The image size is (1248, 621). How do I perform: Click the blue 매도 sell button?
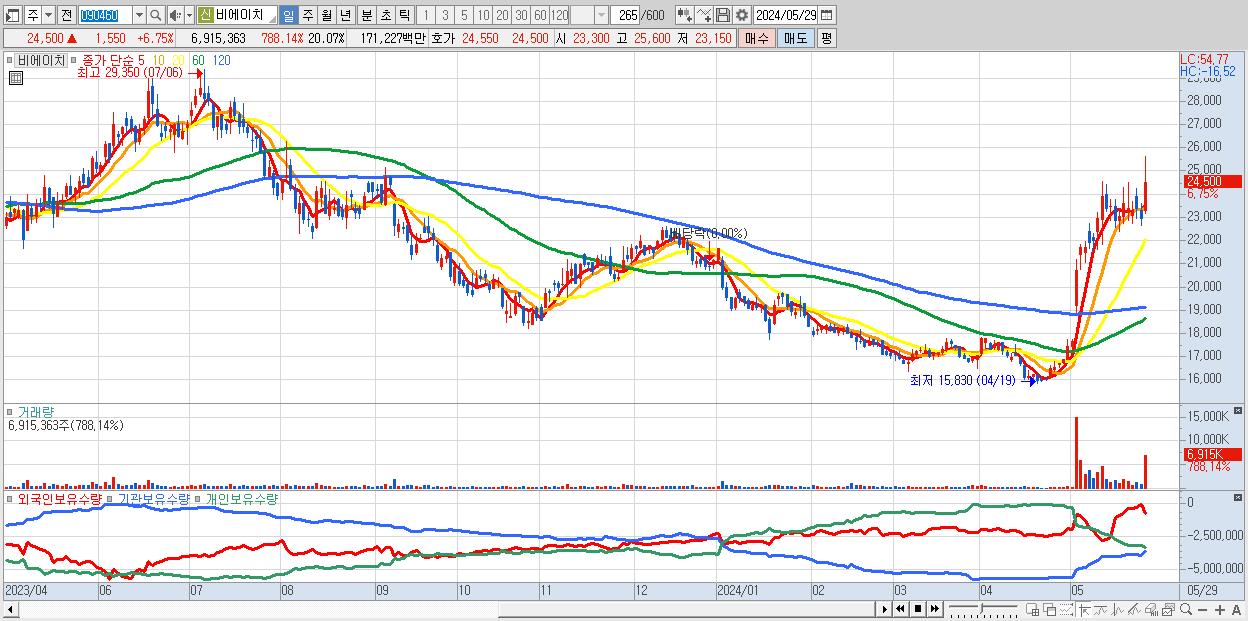coord(795,38)
